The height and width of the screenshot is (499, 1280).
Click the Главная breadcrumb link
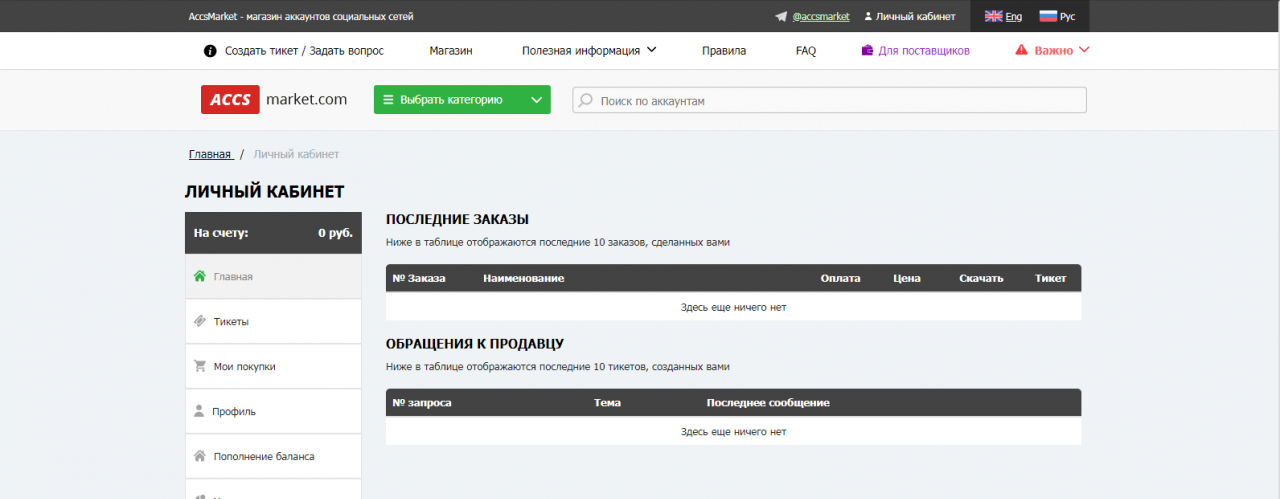click(210, 154)
